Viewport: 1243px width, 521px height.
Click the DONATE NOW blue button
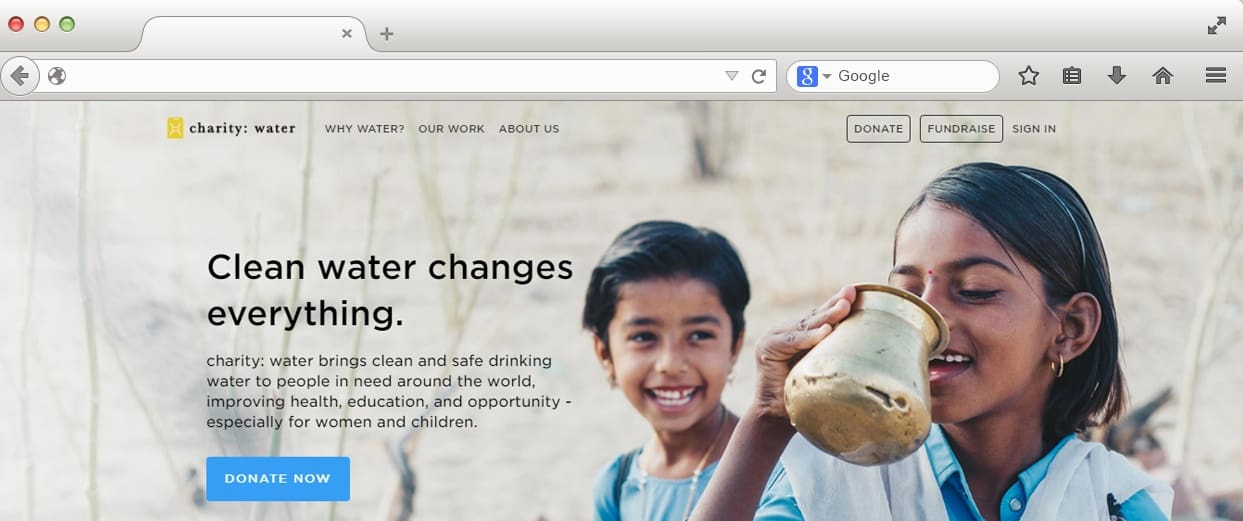coord(278,479)
